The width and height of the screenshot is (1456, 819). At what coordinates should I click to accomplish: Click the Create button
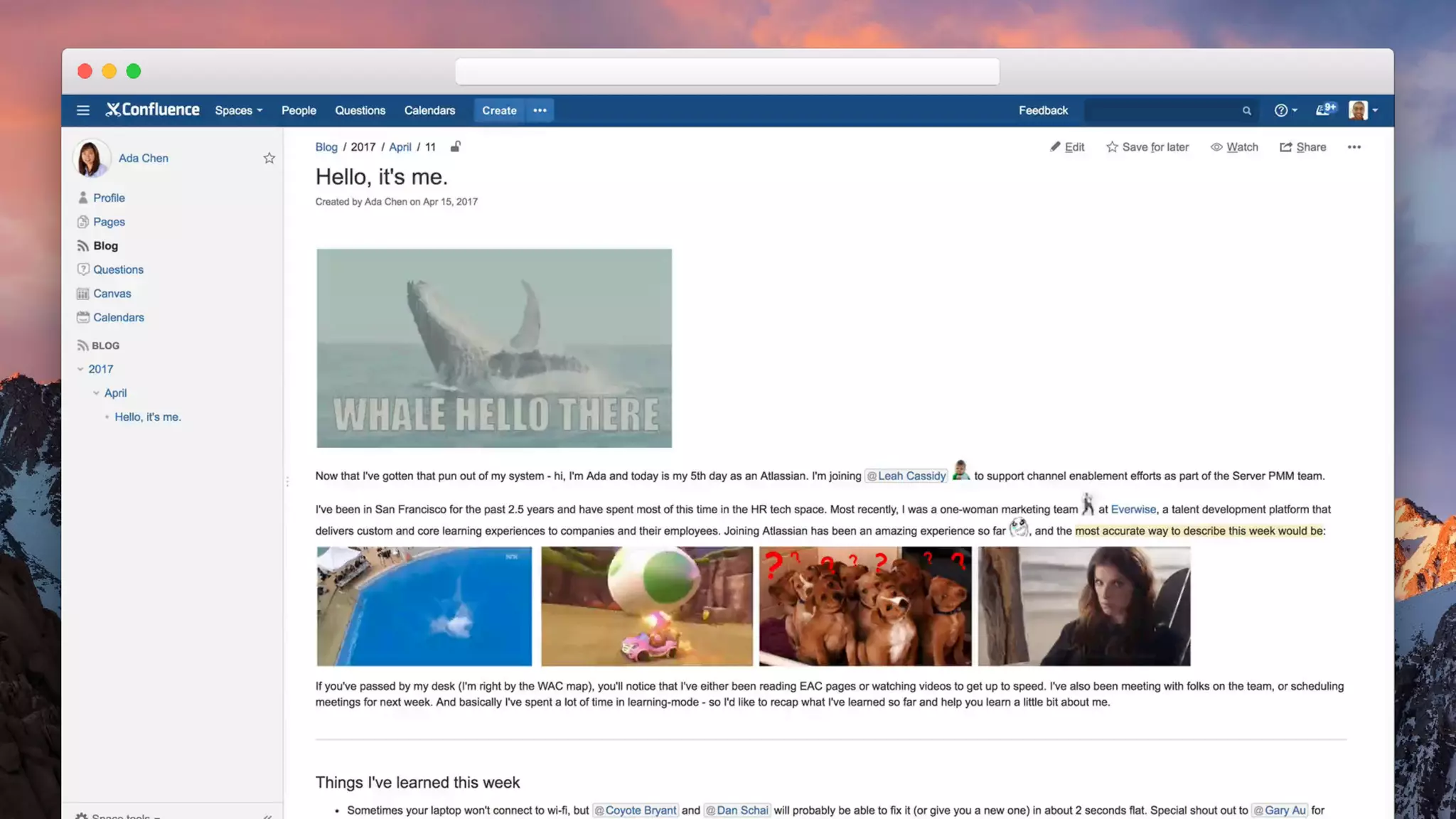pos(499,110)
